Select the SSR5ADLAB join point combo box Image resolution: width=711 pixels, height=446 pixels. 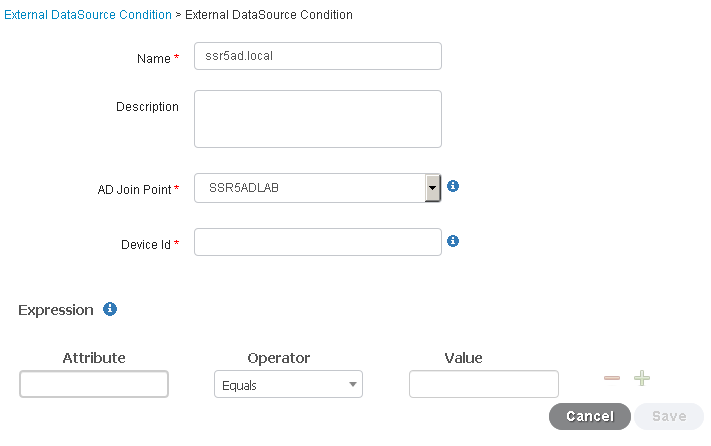(x=317, y=188)
